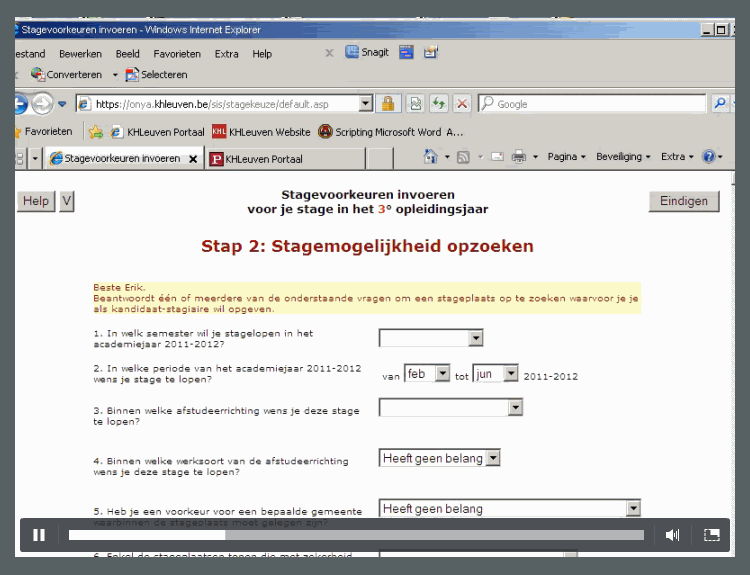The width and height of the screenshot is (750, 575).
Task: Open KHLeuven Portaal favorite link
Action: (x=157, y=132)
